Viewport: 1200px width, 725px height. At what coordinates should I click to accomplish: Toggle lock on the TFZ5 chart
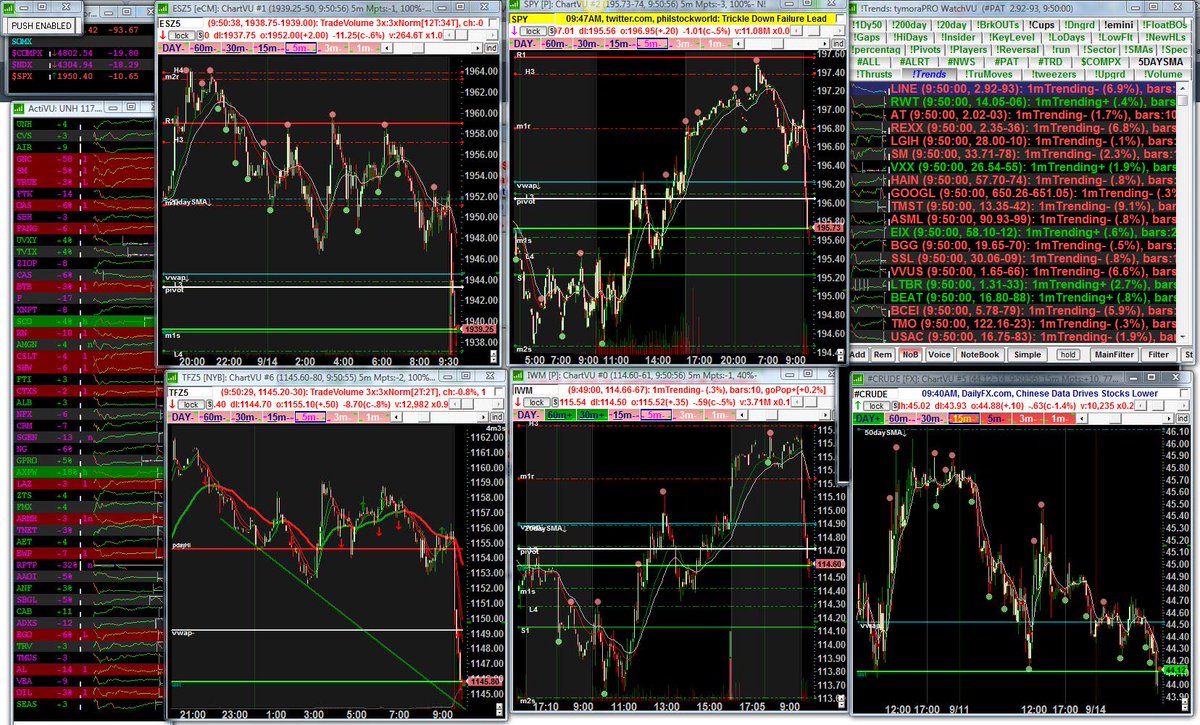(x=190, y=403)
